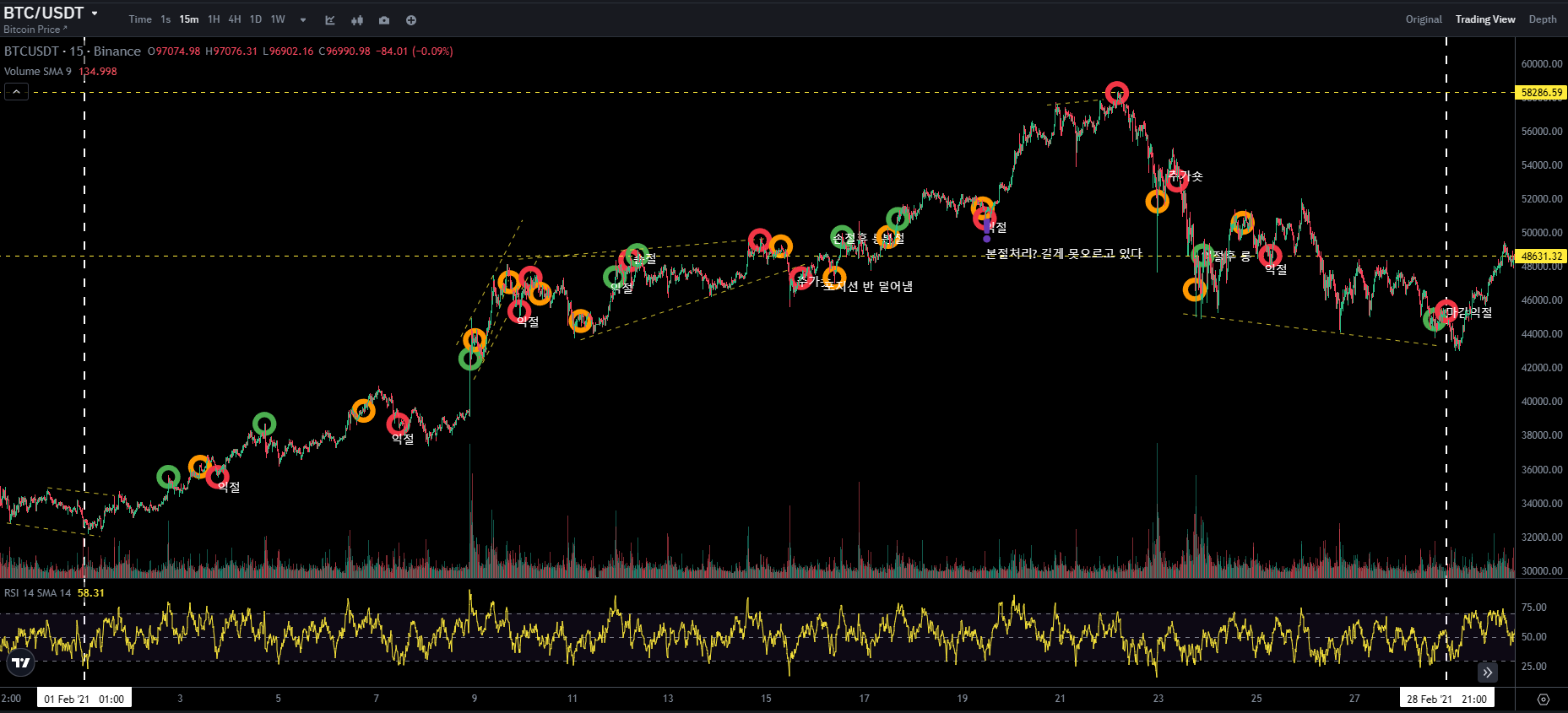Click the BTCUSDT 15 Binance symbol title
This screenshot has height=713, width=1568.
click(x=73, y=51)
